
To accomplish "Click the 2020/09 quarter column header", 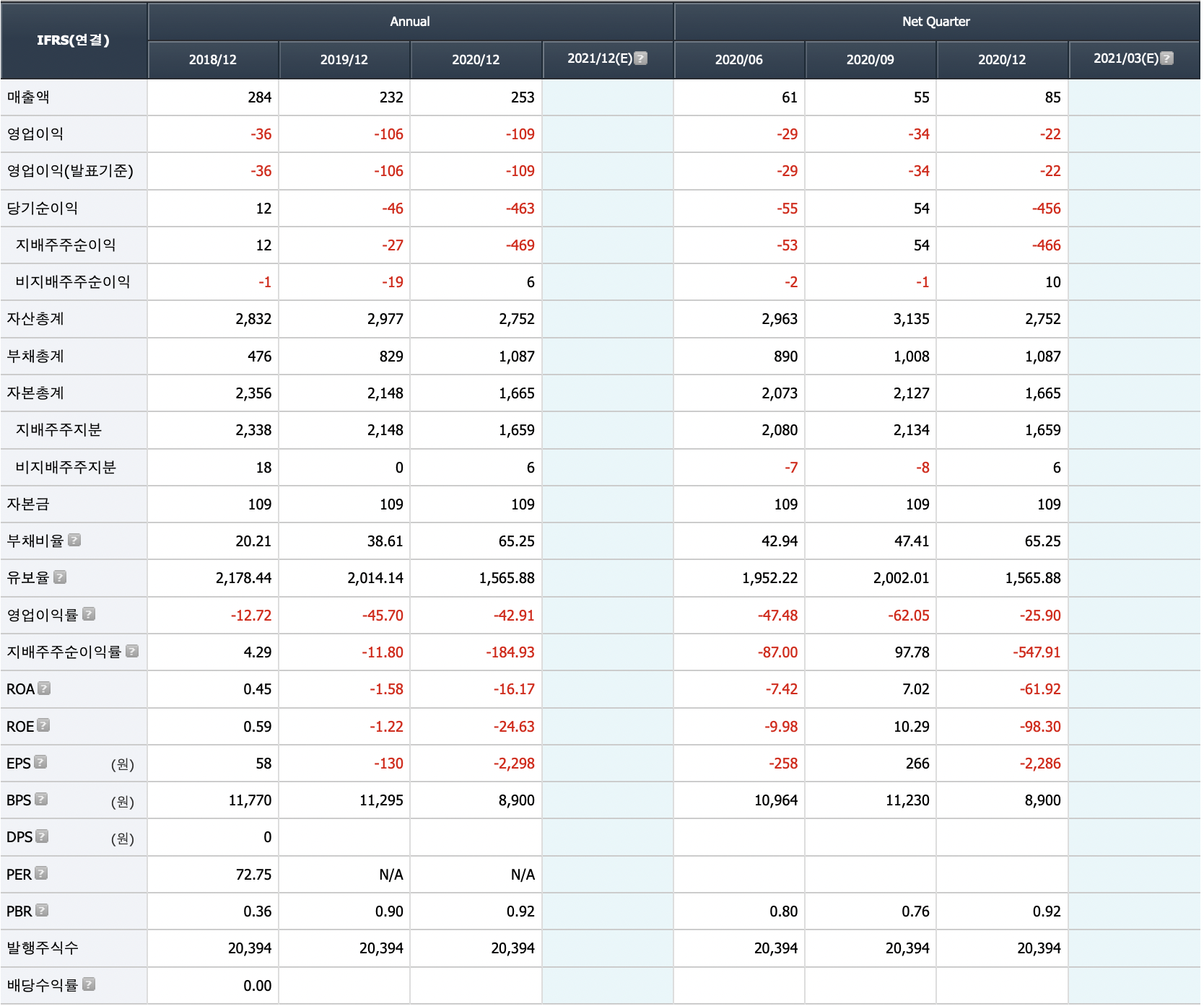I will click(x=871, y=59).
